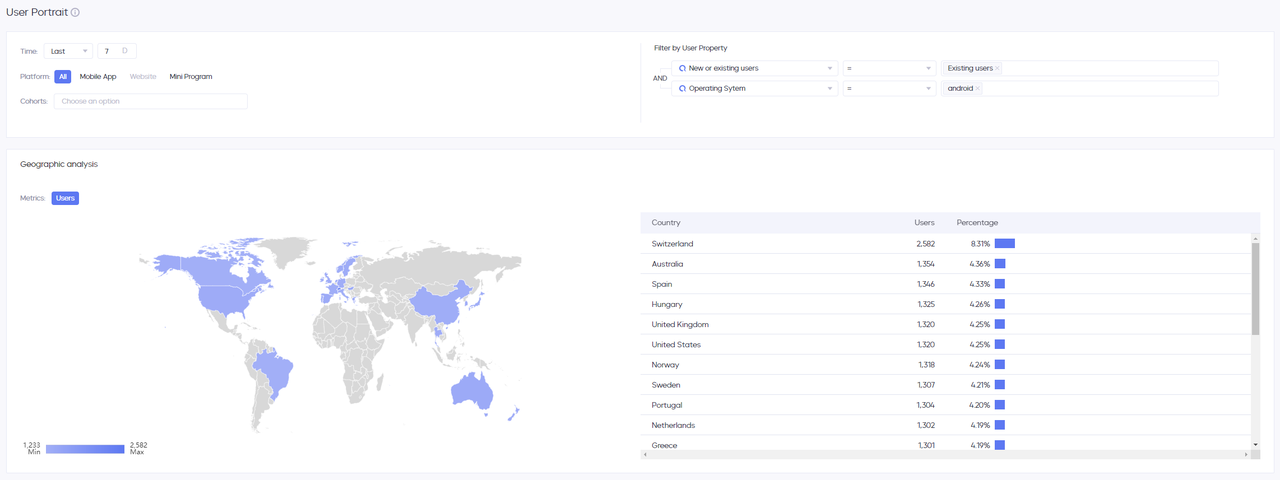
Task: Click the search icon in 'Operating Sytem' field
Action: tap(683, 88)
